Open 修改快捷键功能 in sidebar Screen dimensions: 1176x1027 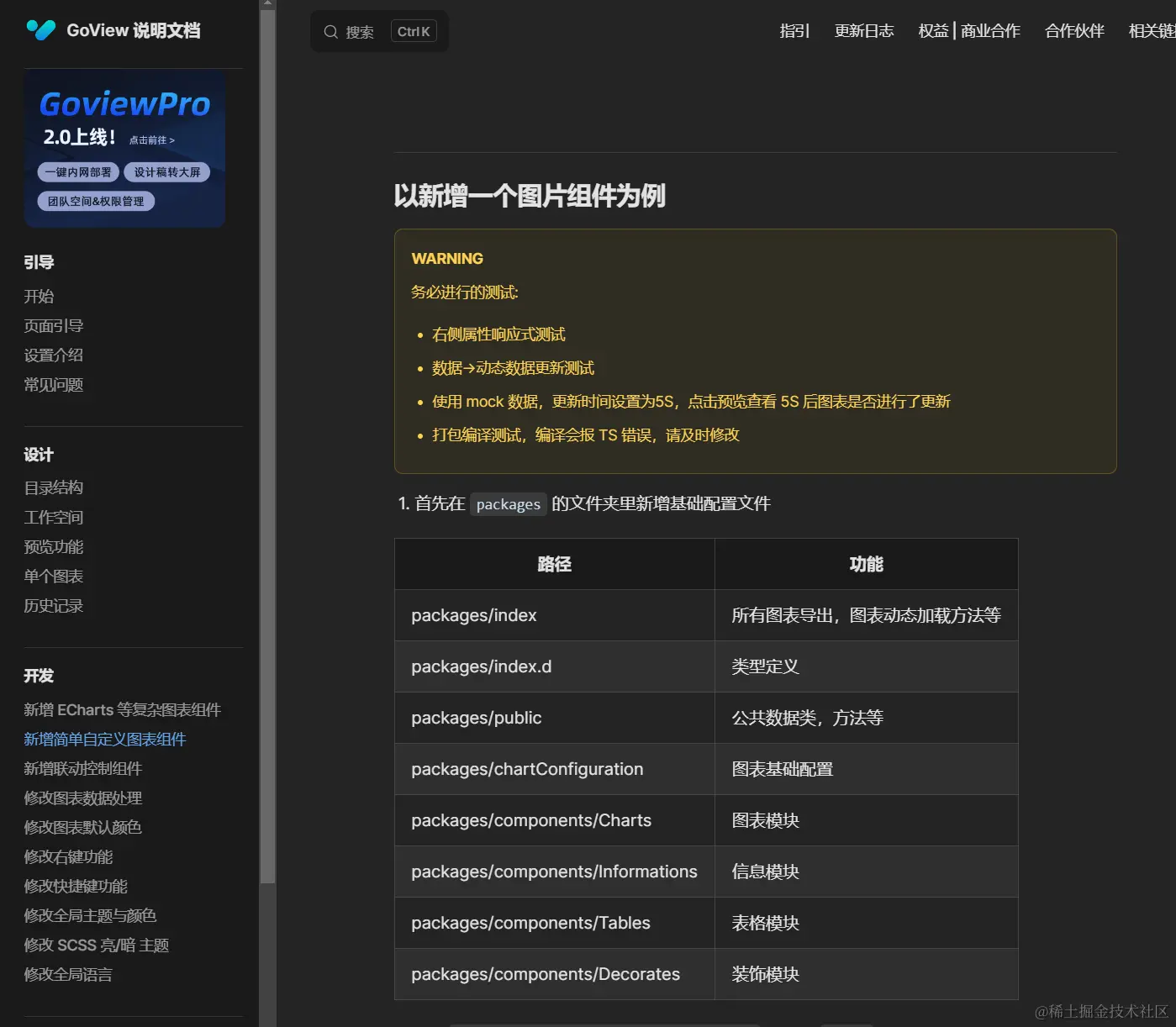(76, 887)
